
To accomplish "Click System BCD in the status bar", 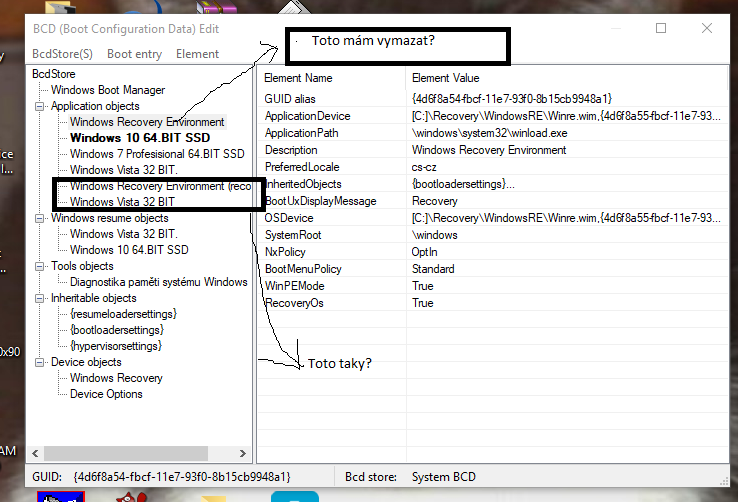I will click(444, 477).
